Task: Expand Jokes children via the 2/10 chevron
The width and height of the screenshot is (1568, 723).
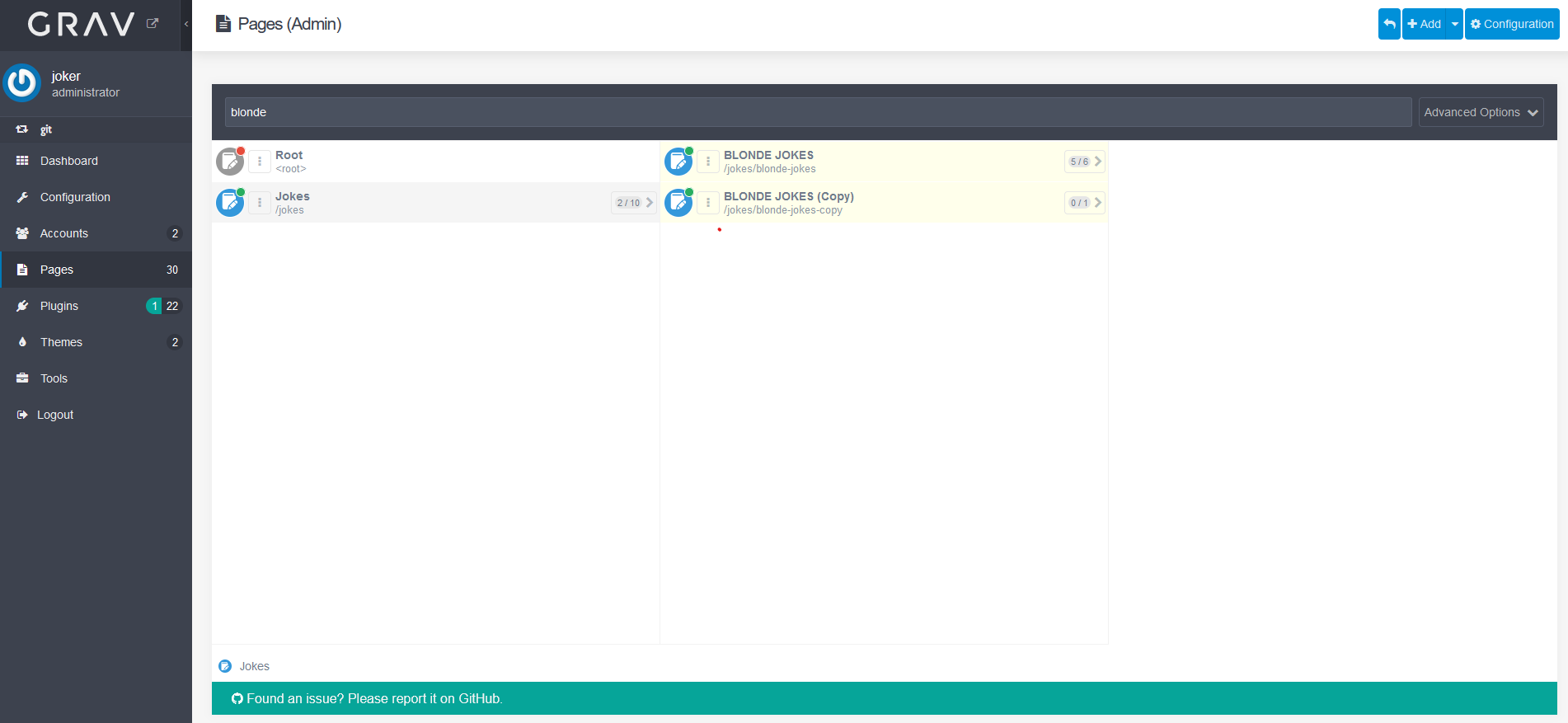Action: pyautogui.click(x=634, y=203)
